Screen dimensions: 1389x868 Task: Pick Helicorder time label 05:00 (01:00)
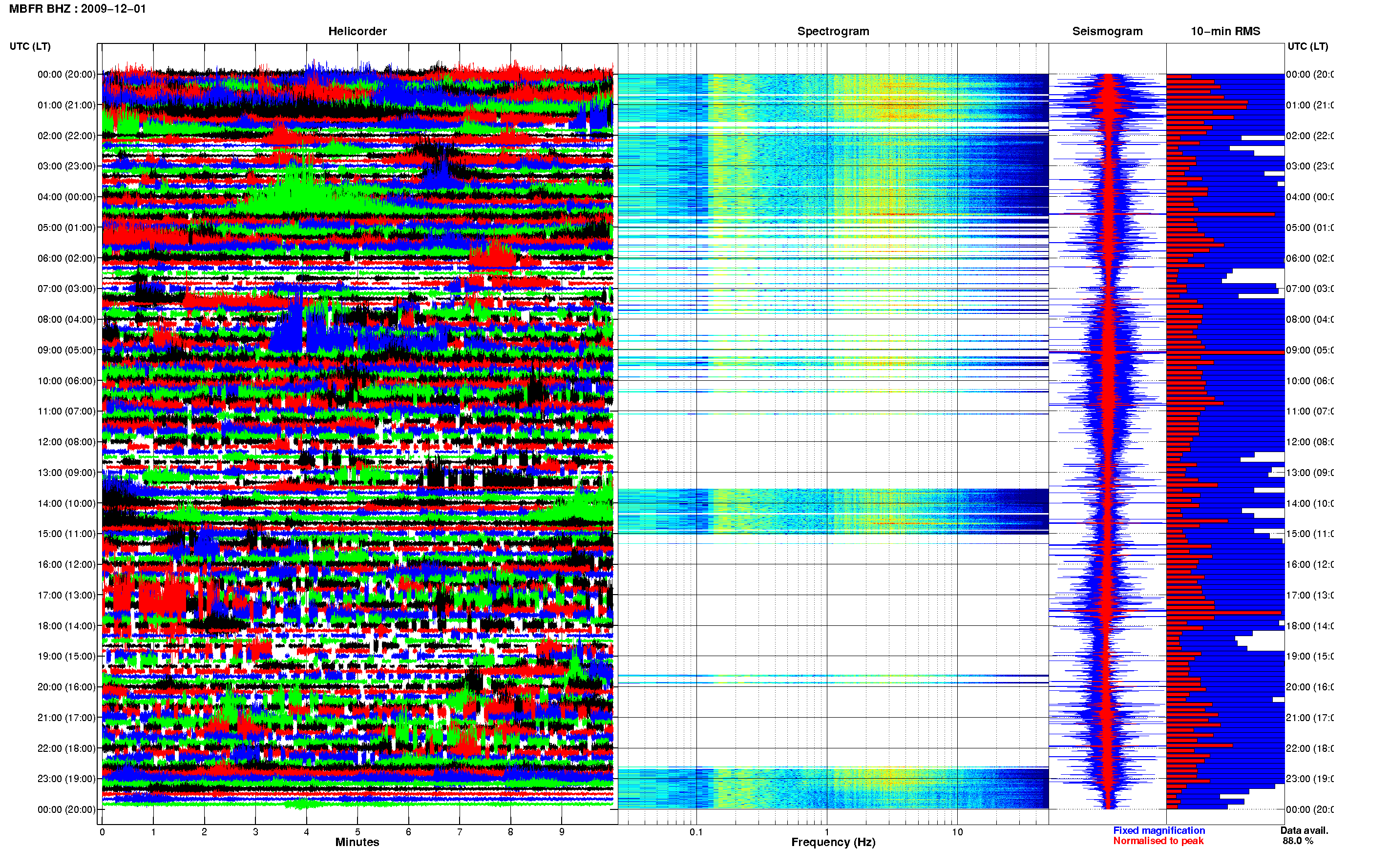[x=66, y=227]
